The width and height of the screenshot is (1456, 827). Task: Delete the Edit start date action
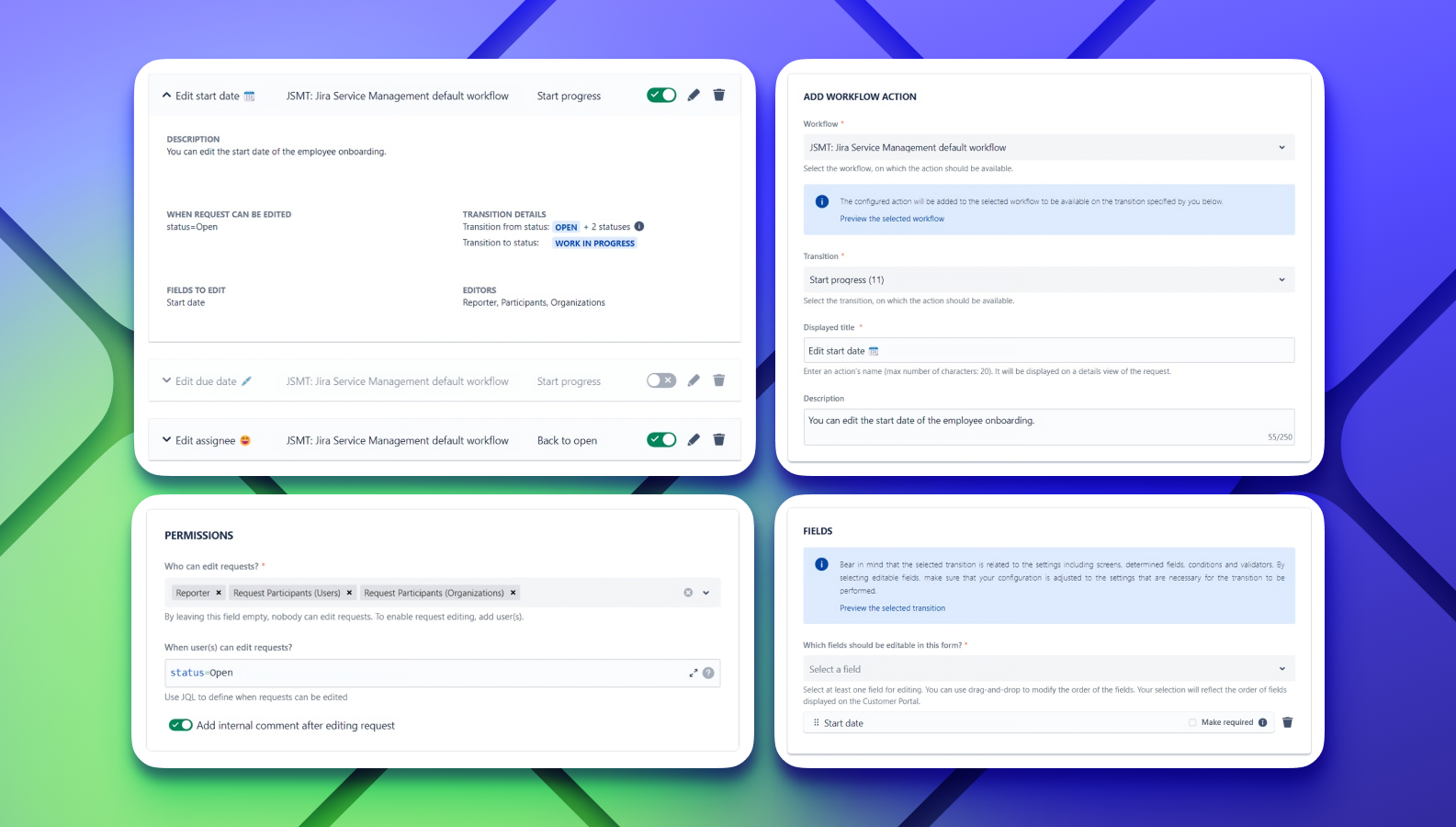pos(719,95)
